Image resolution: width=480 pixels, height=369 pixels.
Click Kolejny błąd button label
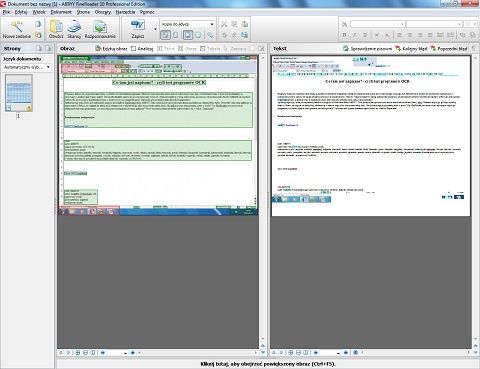coord(415,49)
